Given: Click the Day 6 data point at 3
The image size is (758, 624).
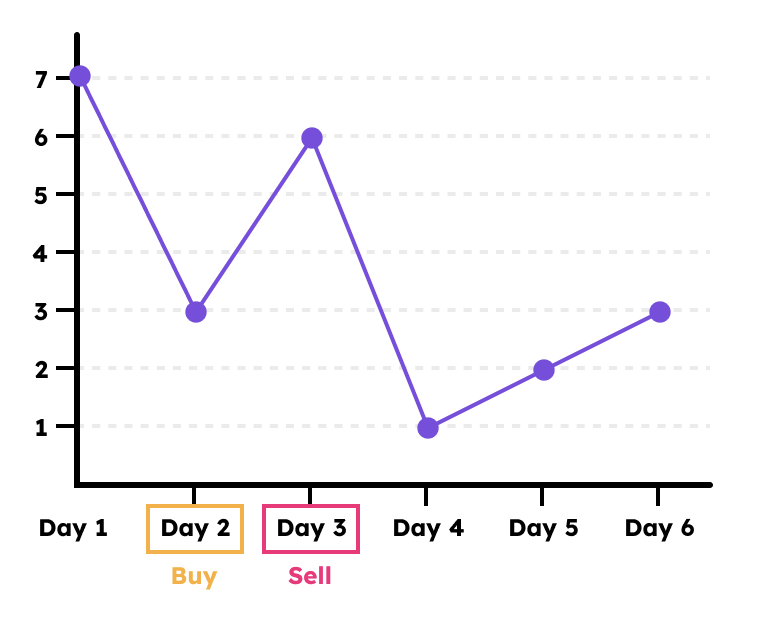Looking at the screenshot, I should [x=660, y=312].
